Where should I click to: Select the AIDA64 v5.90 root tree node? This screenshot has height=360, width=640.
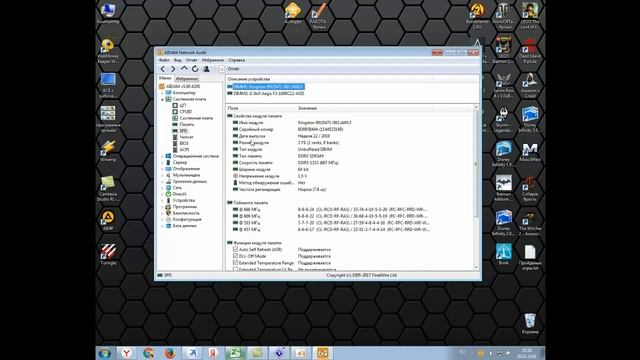(180, 87)
